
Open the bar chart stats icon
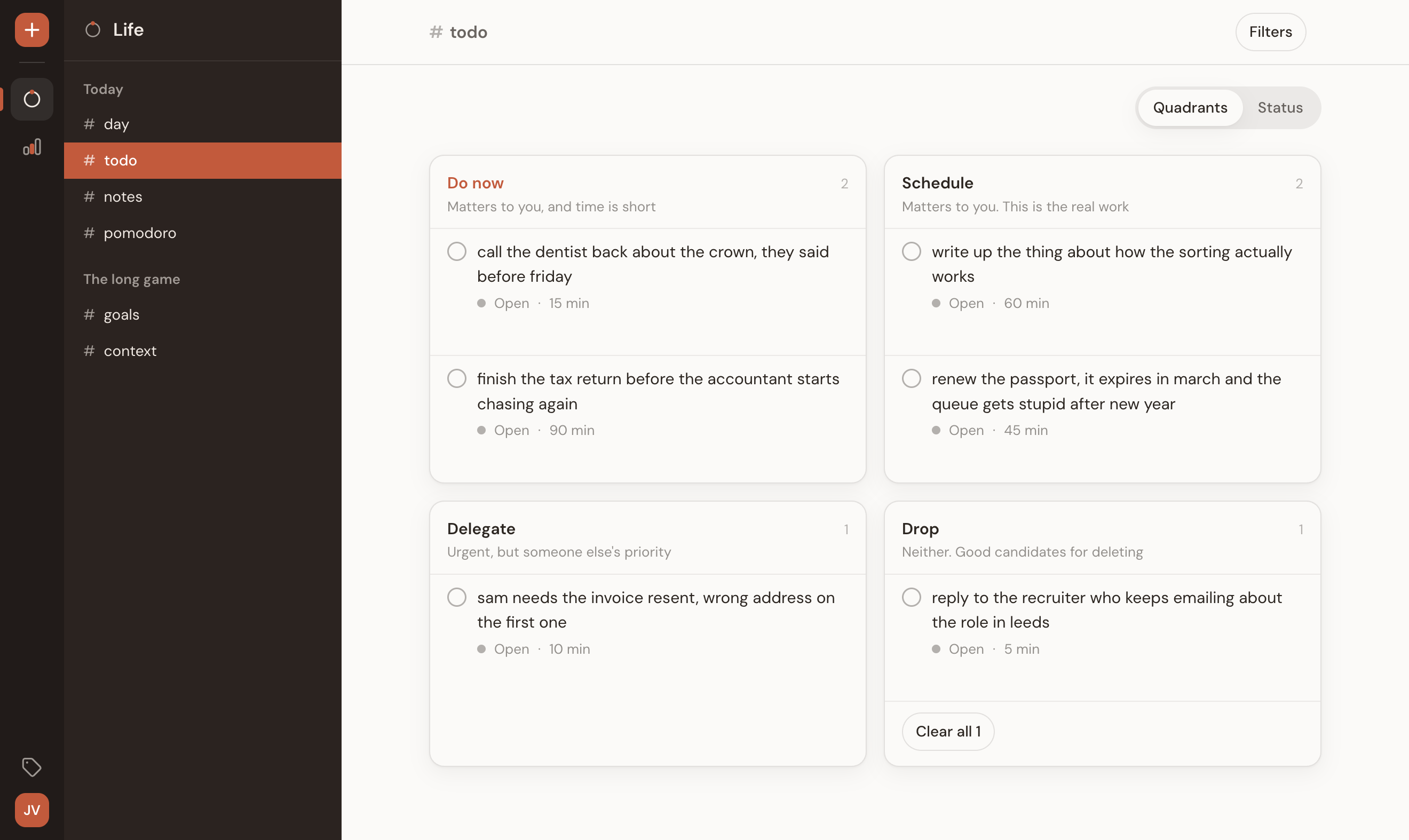click(31, 147)
